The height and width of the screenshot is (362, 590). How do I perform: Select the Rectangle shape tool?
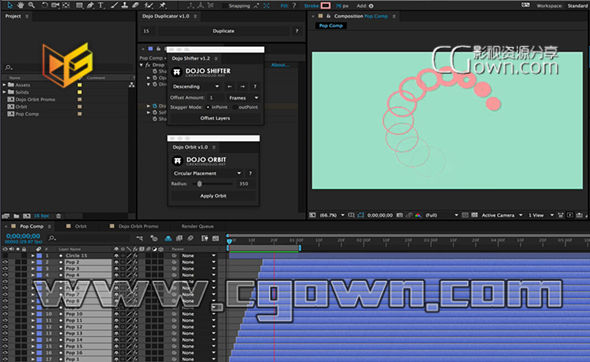pyautogui.click(x=79, y=5)
